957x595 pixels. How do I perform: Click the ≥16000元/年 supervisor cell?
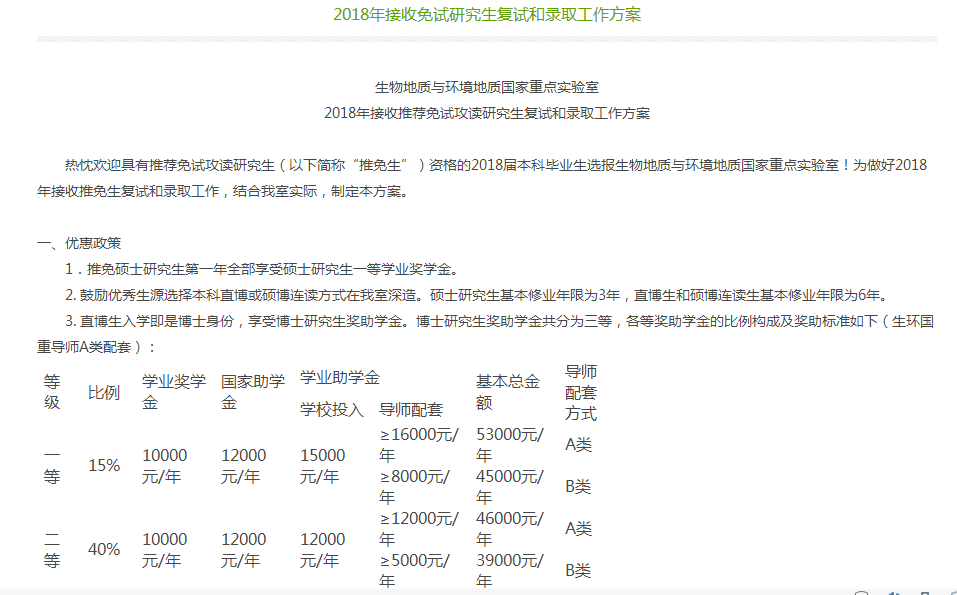[419, 445]
